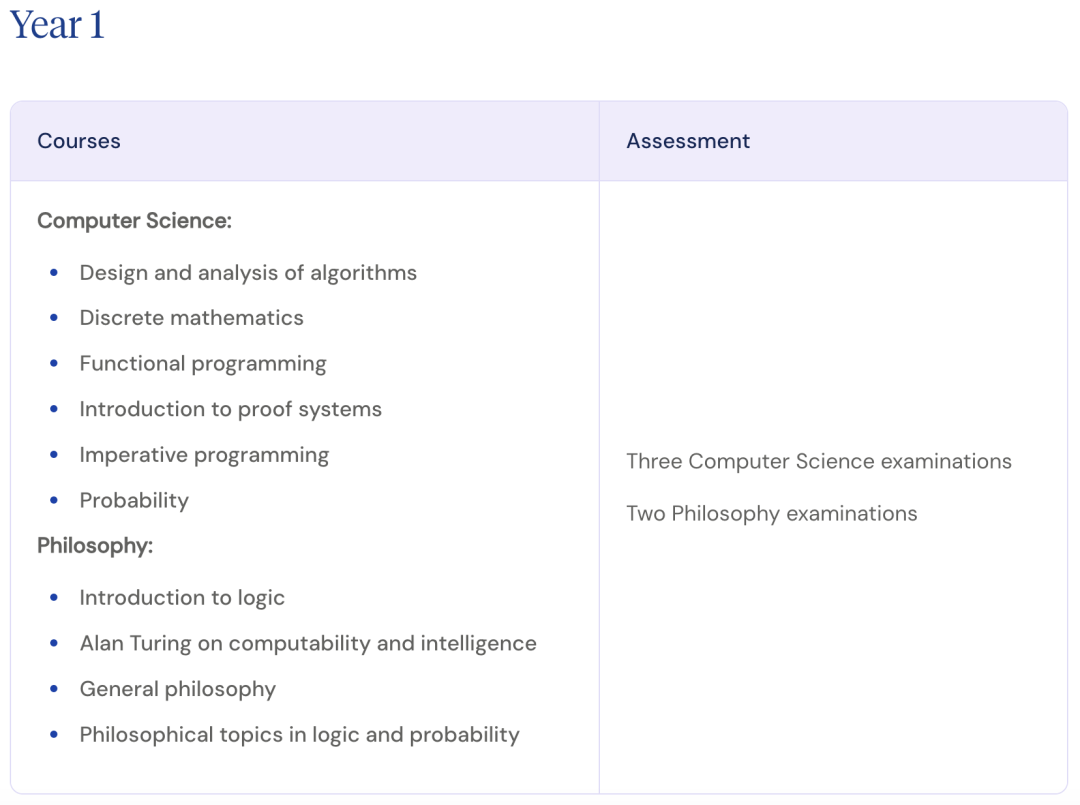Select the Courses column header
This screenshot has width=1080, height=805.
coord(79,140)
